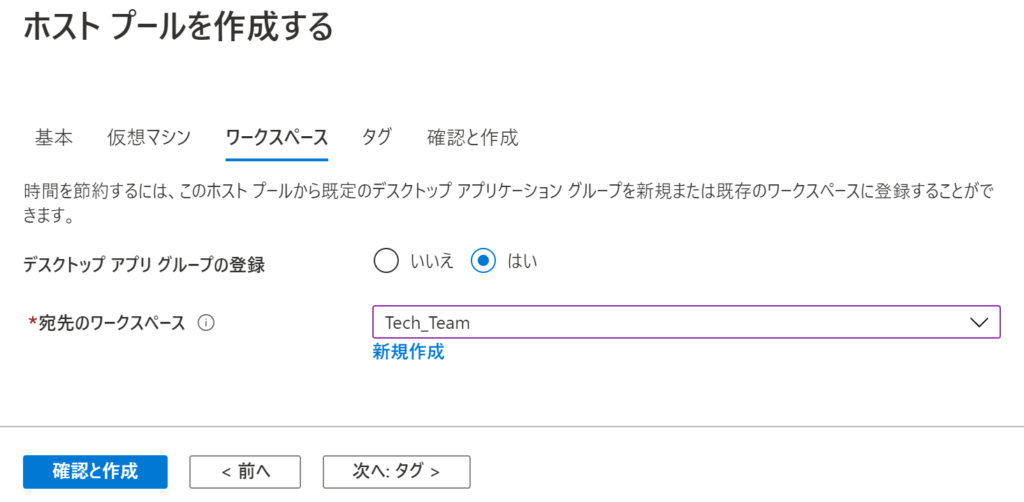1024x502 pixels.
Task: Click the ホスト プールを作成する page heading
Action: point(178,27)
